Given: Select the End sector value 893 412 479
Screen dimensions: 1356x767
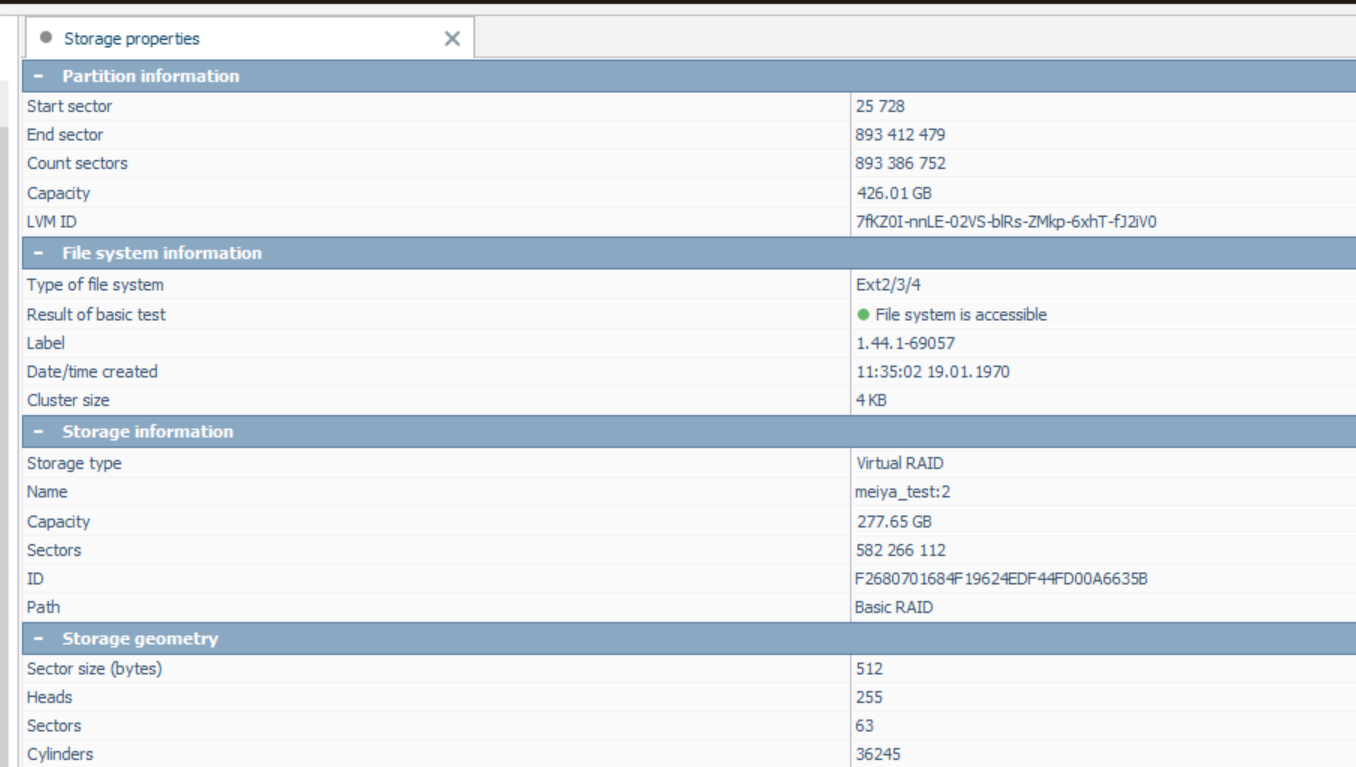Looking at the screenshot, I should [900, 135].
